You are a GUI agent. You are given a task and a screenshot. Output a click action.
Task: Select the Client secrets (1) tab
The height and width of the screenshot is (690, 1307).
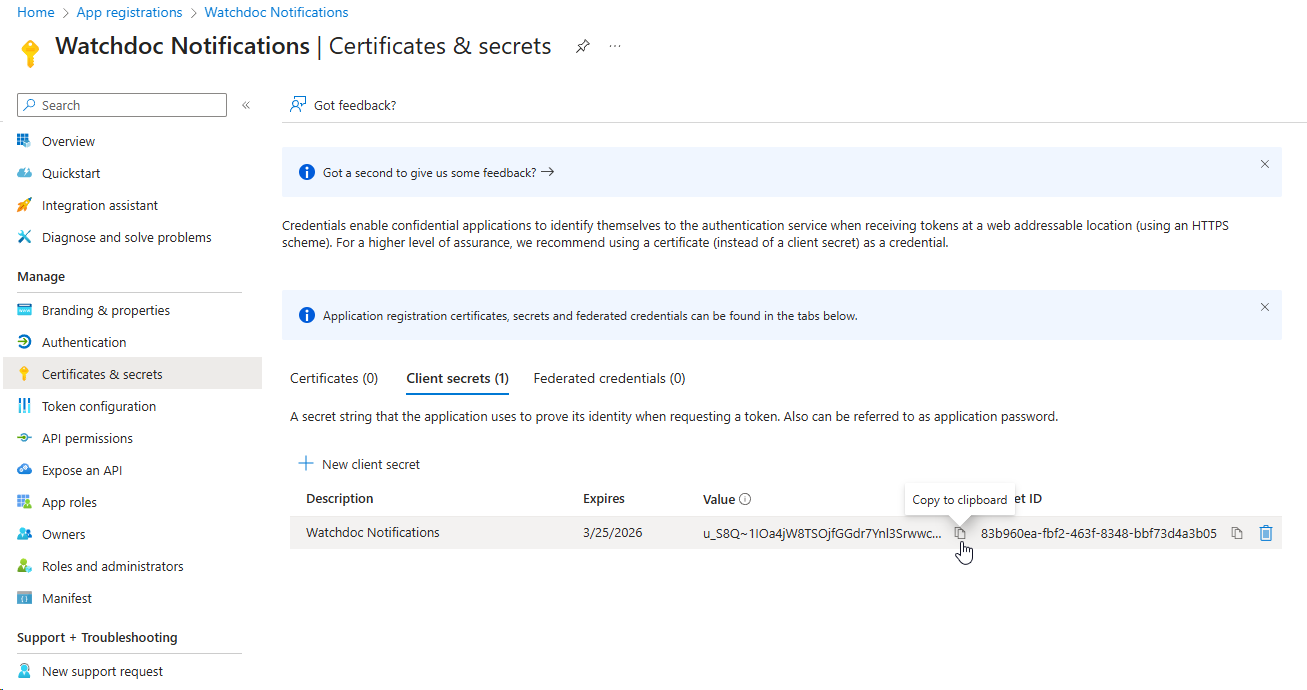(x=458, y=378)
